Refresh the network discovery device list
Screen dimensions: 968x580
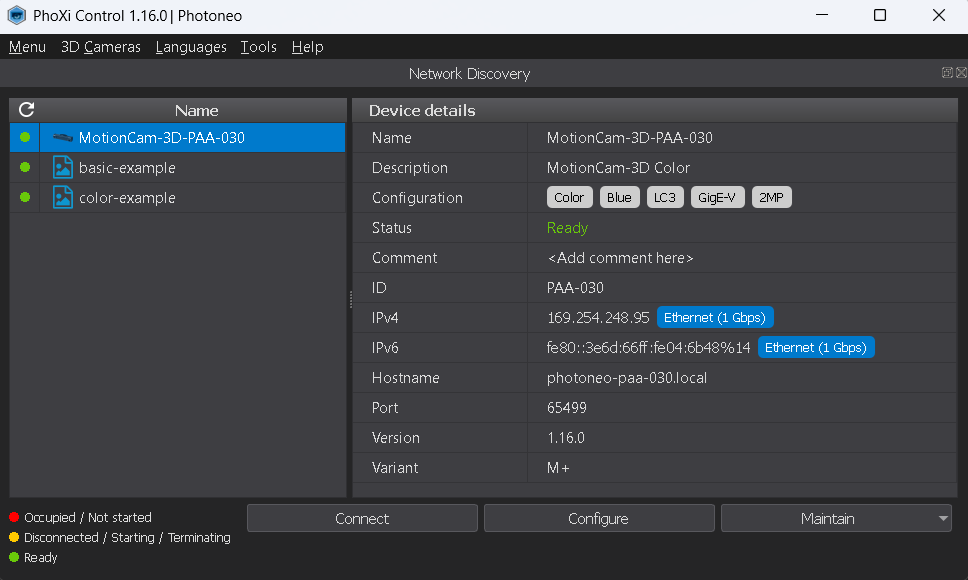pyautogui.click(x=27, y=110)
